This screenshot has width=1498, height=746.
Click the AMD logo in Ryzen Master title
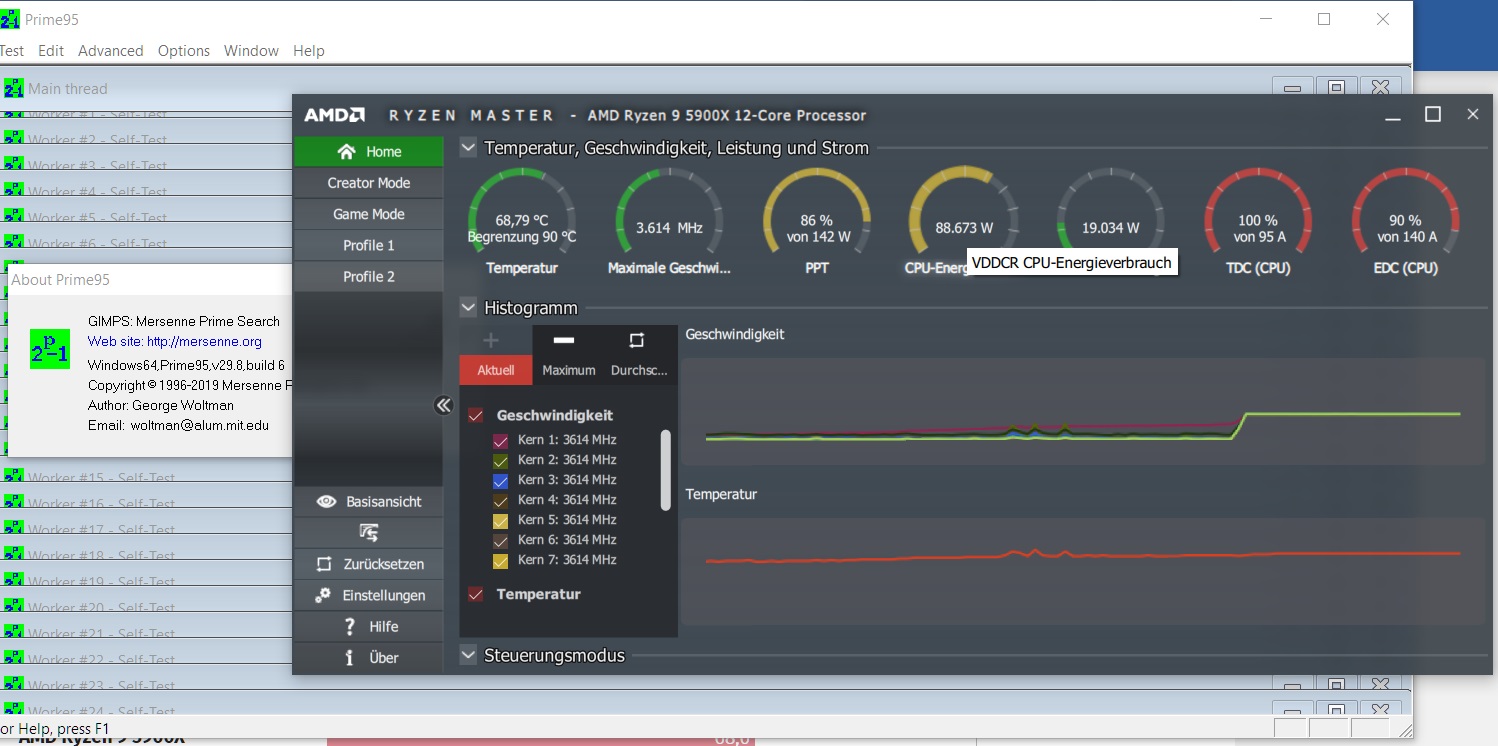[334, 115]
